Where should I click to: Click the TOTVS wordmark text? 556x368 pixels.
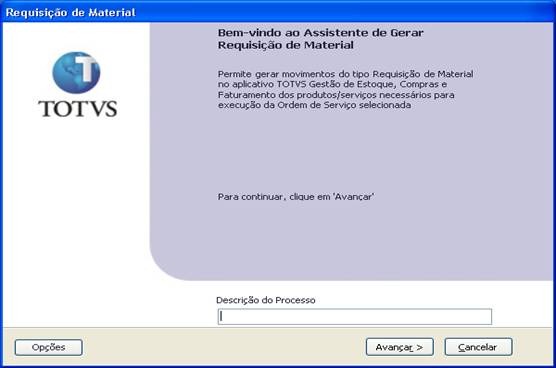pyautogui.click(x=78, y=108)
